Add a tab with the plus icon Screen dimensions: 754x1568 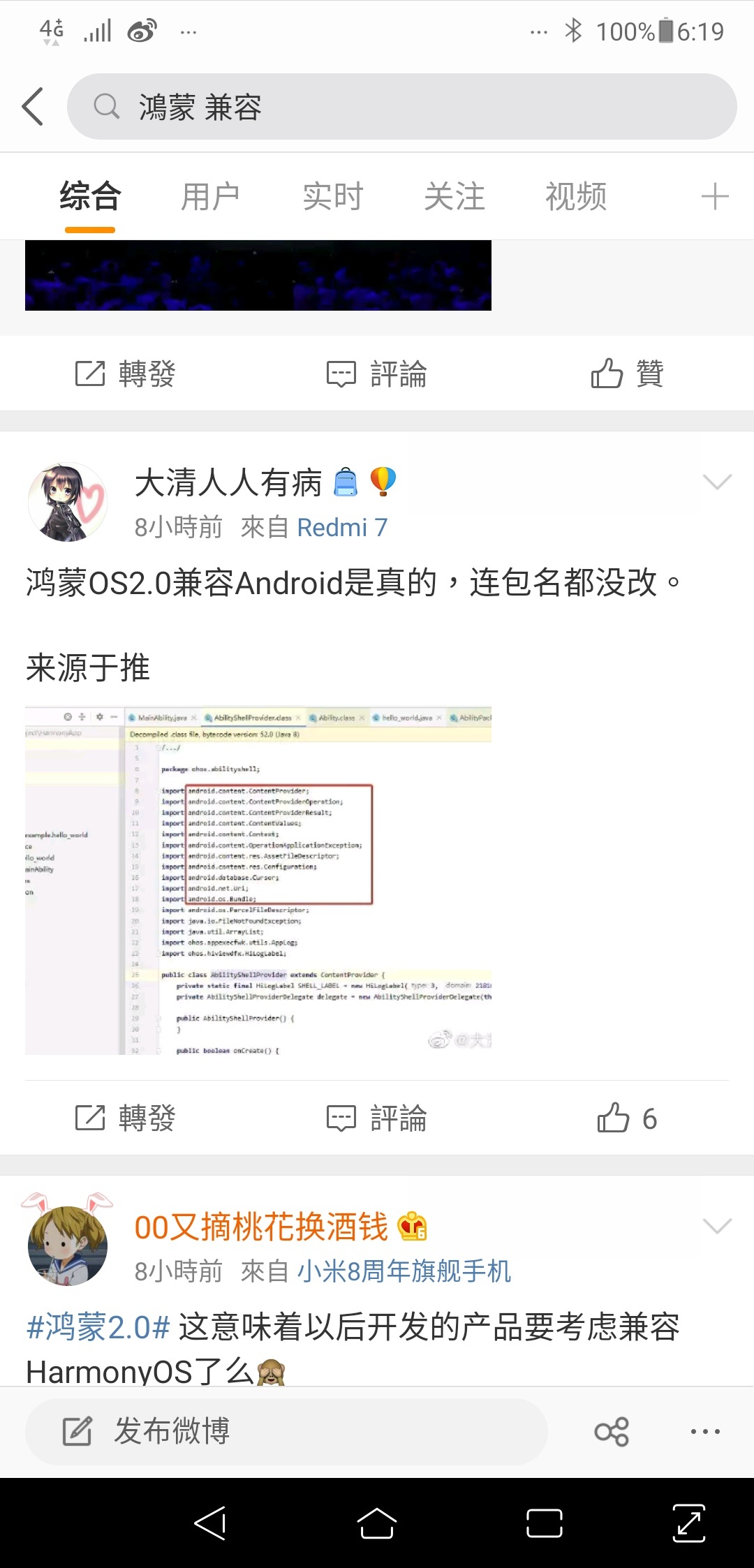click(x=714, y=196)
